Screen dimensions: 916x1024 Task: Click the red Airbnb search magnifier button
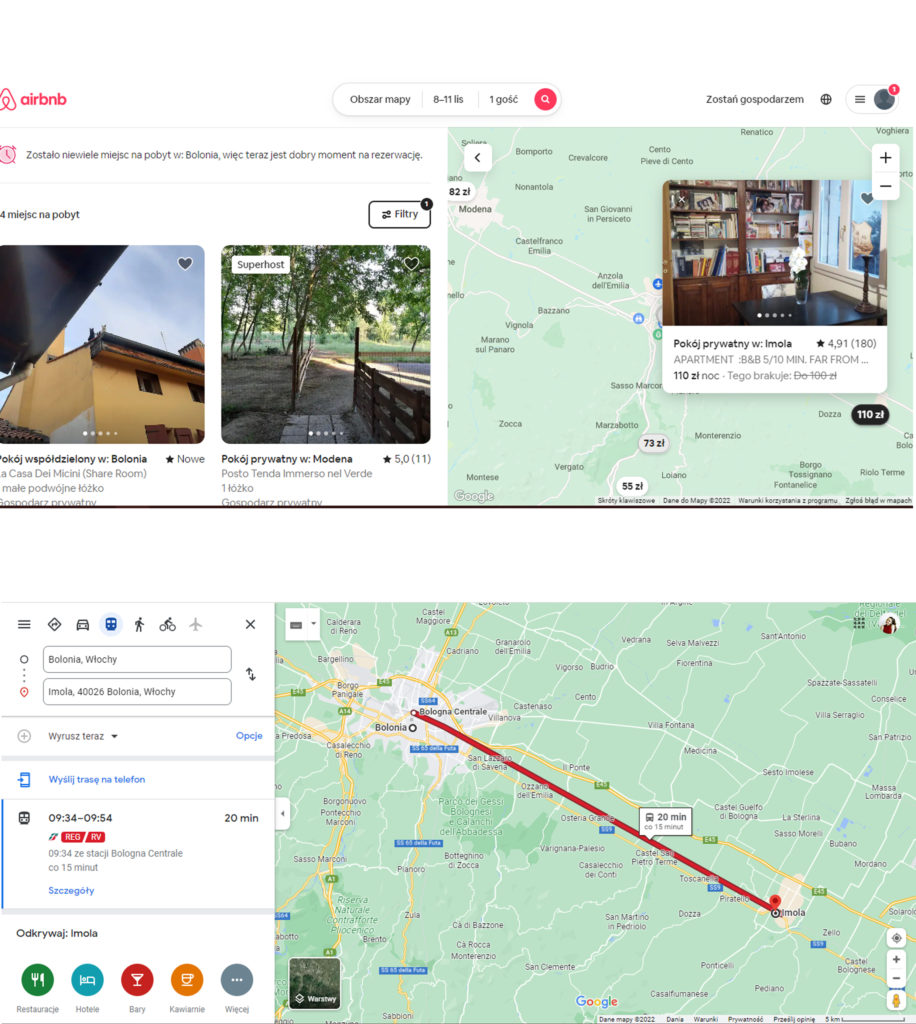click(545, 99)
